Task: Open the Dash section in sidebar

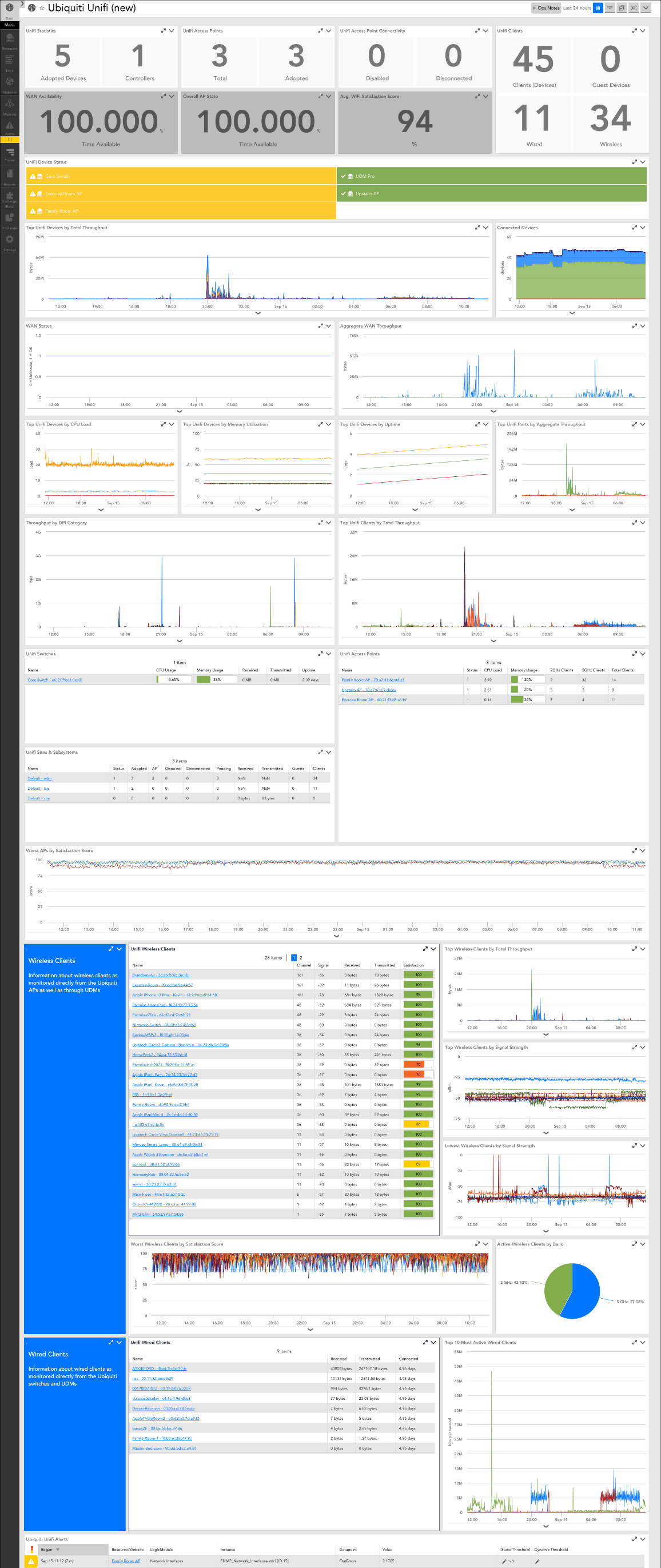Action: 9,10
